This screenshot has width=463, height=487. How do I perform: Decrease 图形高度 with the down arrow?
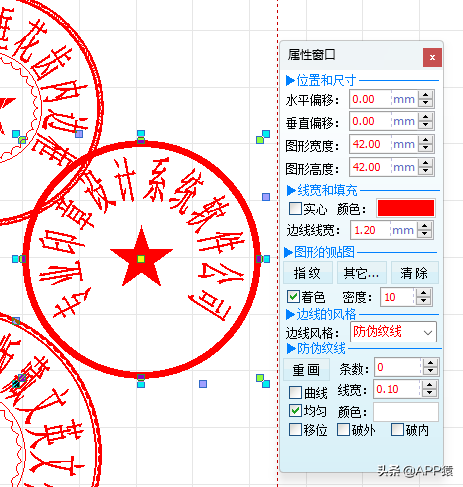[x=426, y=171]
